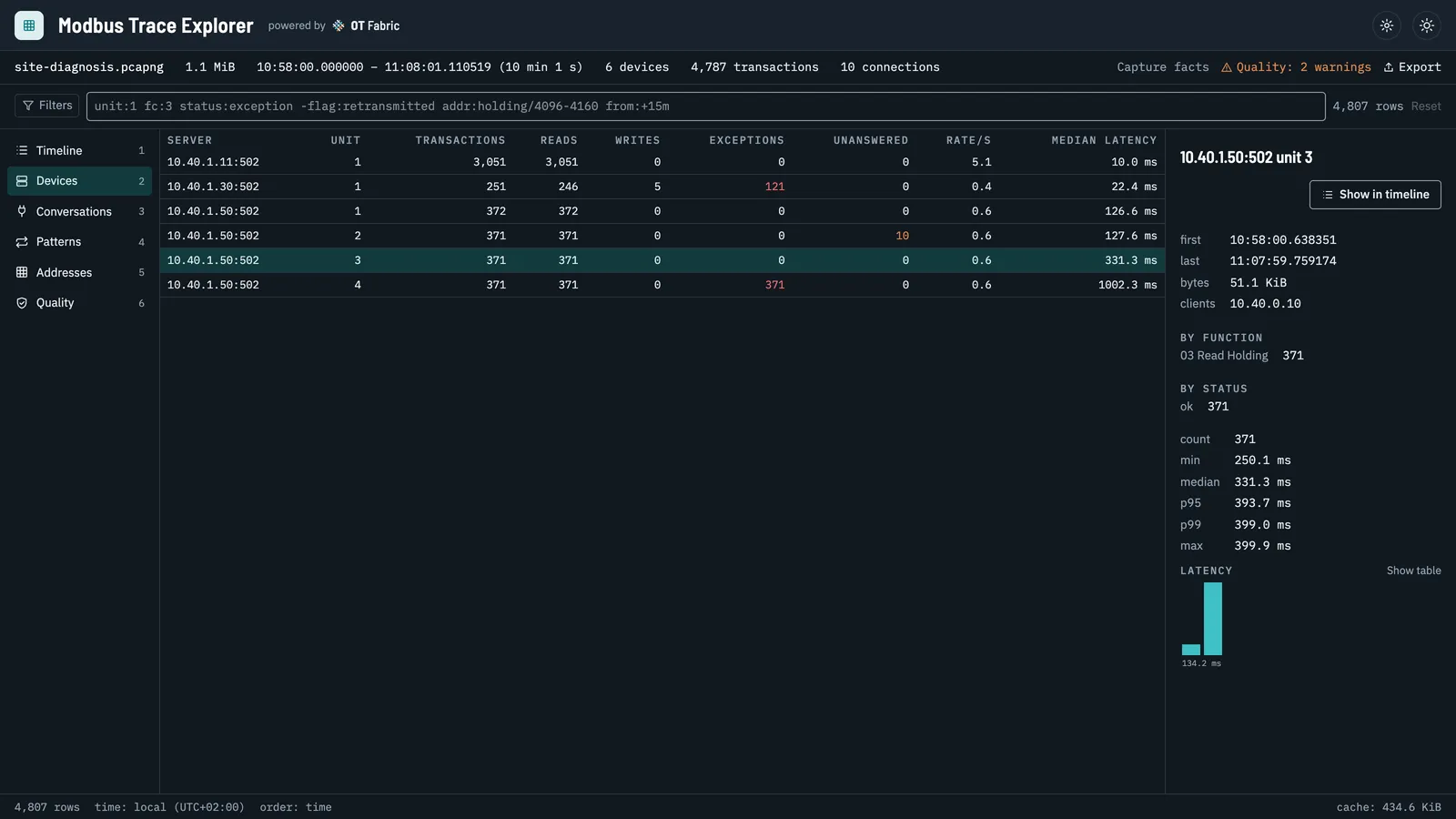Go to the Quality tab in sidebar
Image resolution: width=1456 pixels, height=819 pixels.
coord(79,303)
